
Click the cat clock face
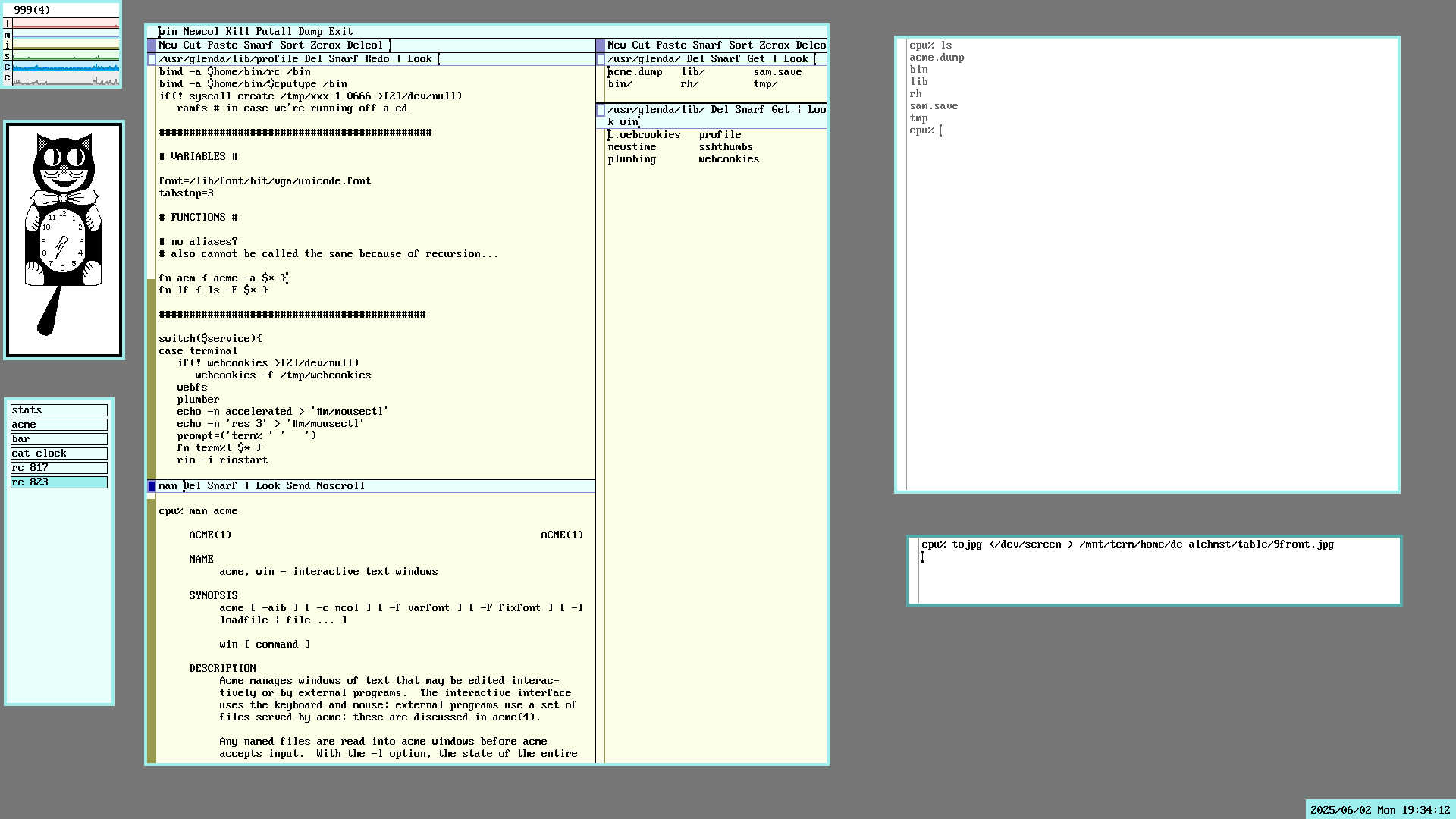63,243
